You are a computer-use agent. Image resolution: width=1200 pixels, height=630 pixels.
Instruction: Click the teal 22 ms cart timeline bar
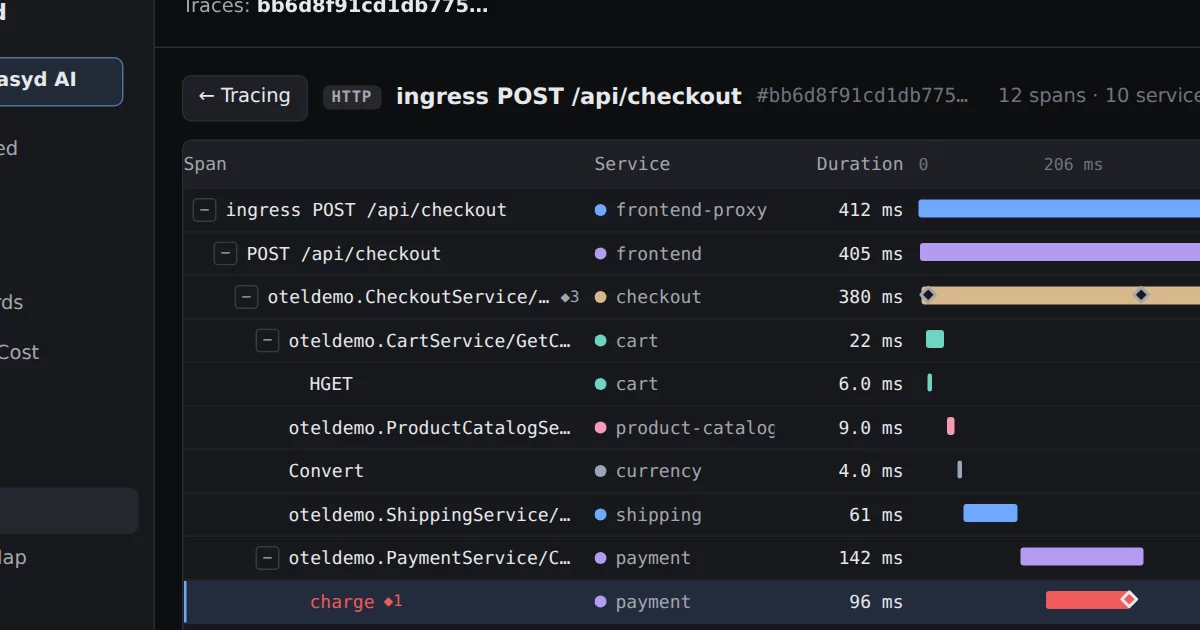935,339
